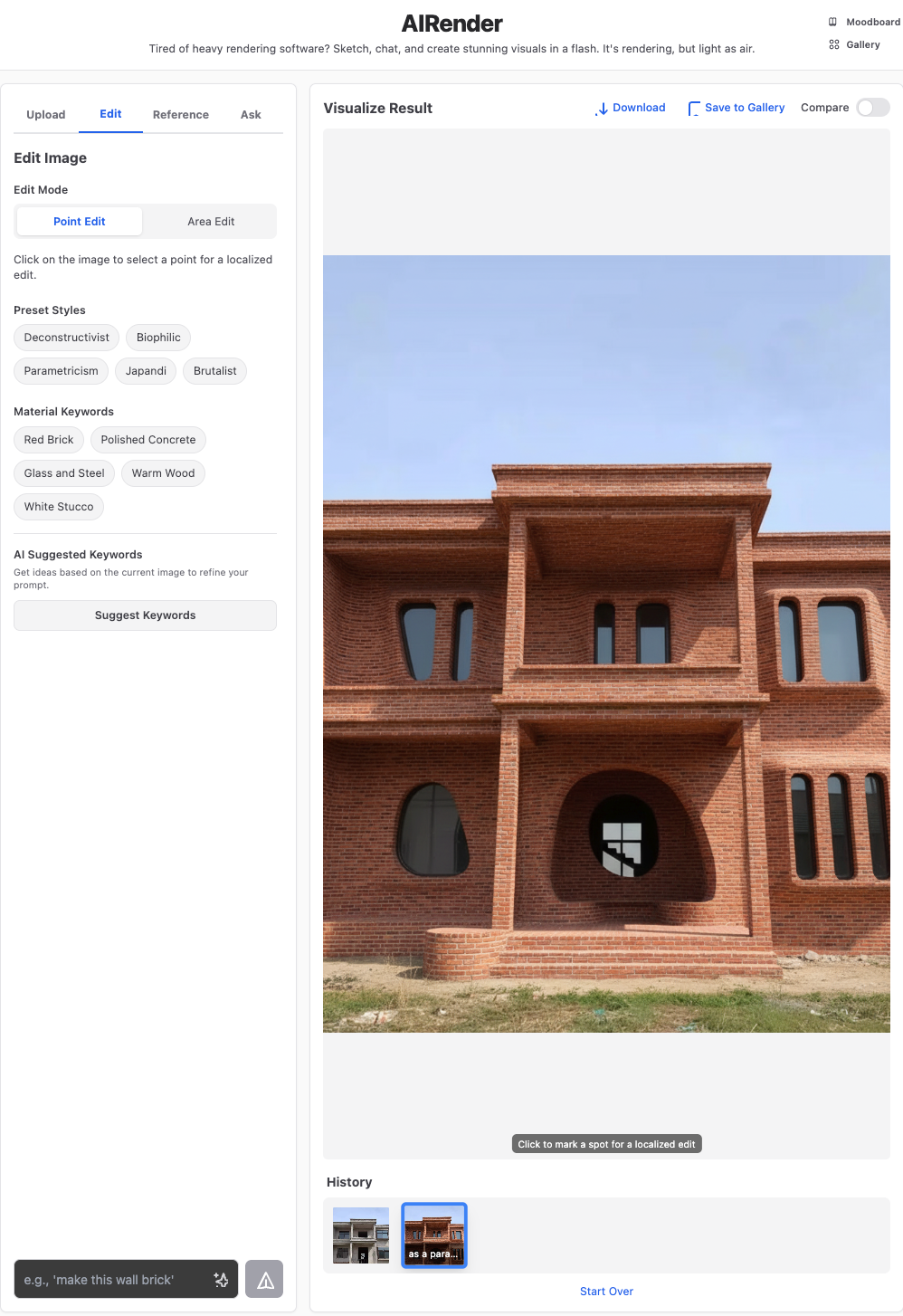Click the sparkle enhance-prompt icon
903x1316 pixels.
point(221,1280)
